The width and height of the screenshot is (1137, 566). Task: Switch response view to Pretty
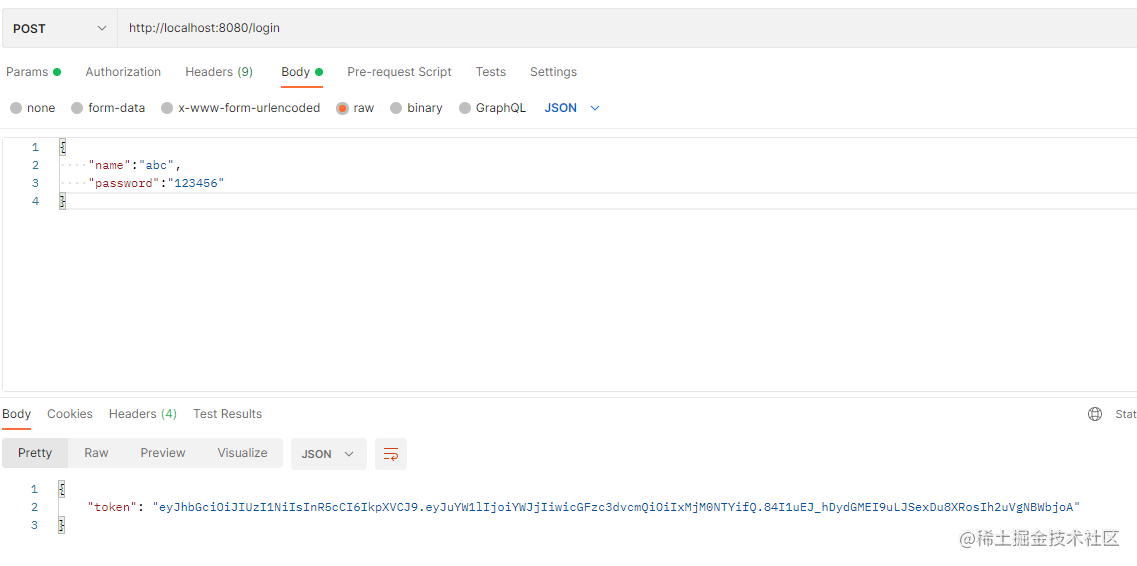point(35,453)
